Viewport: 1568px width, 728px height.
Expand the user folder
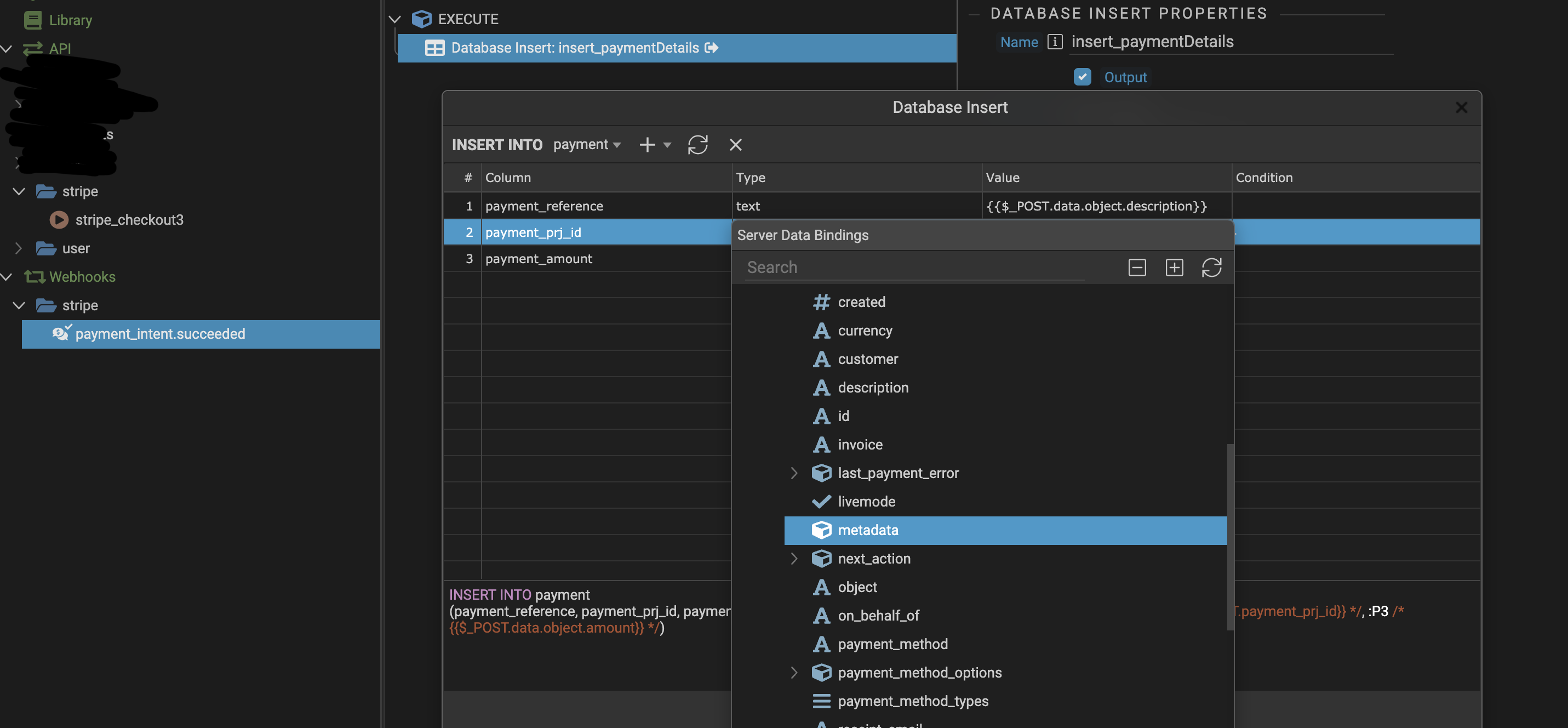pyautogui.click(x=19, y=248)
